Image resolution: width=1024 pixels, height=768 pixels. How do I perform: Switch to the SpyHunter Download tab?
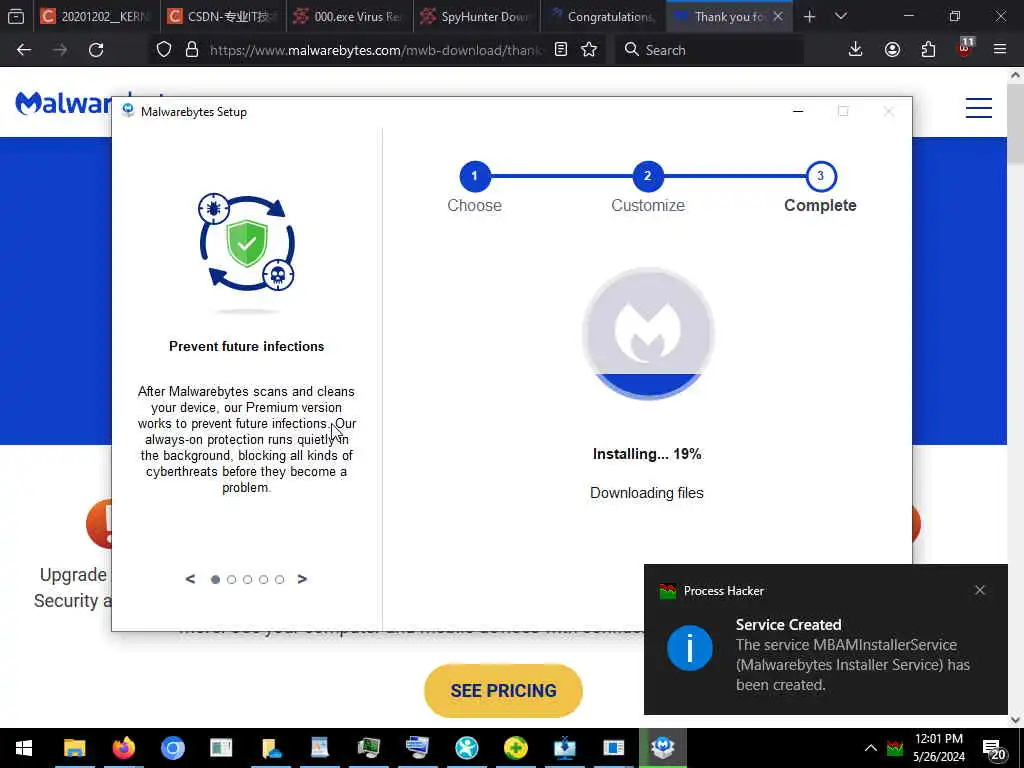(476, 16)
